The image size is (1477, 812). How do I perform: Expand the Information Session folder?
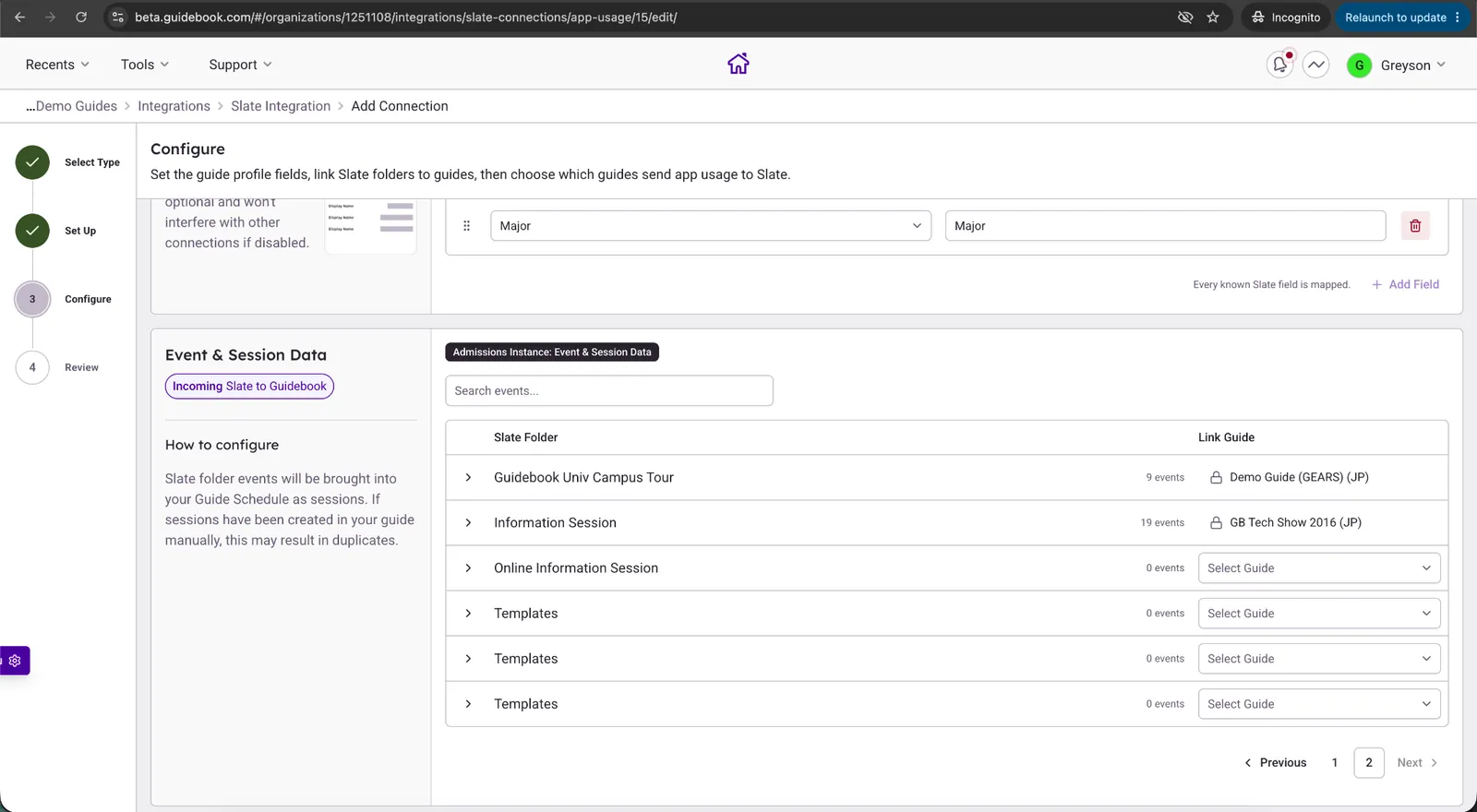tap(468, 523)
